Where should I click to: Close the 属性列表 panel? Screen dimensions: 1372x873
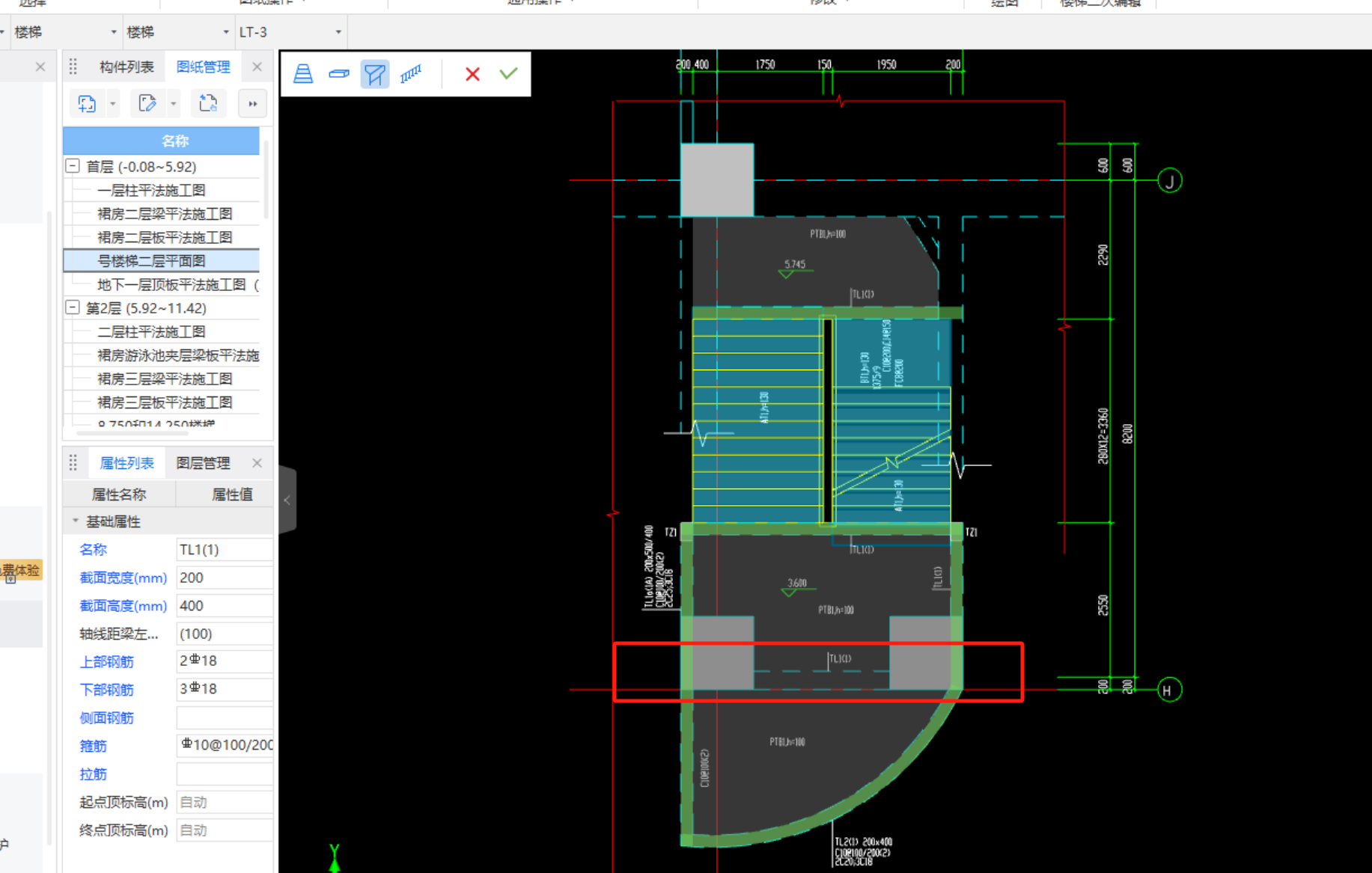pyautogui.click(x=257, y=463)
